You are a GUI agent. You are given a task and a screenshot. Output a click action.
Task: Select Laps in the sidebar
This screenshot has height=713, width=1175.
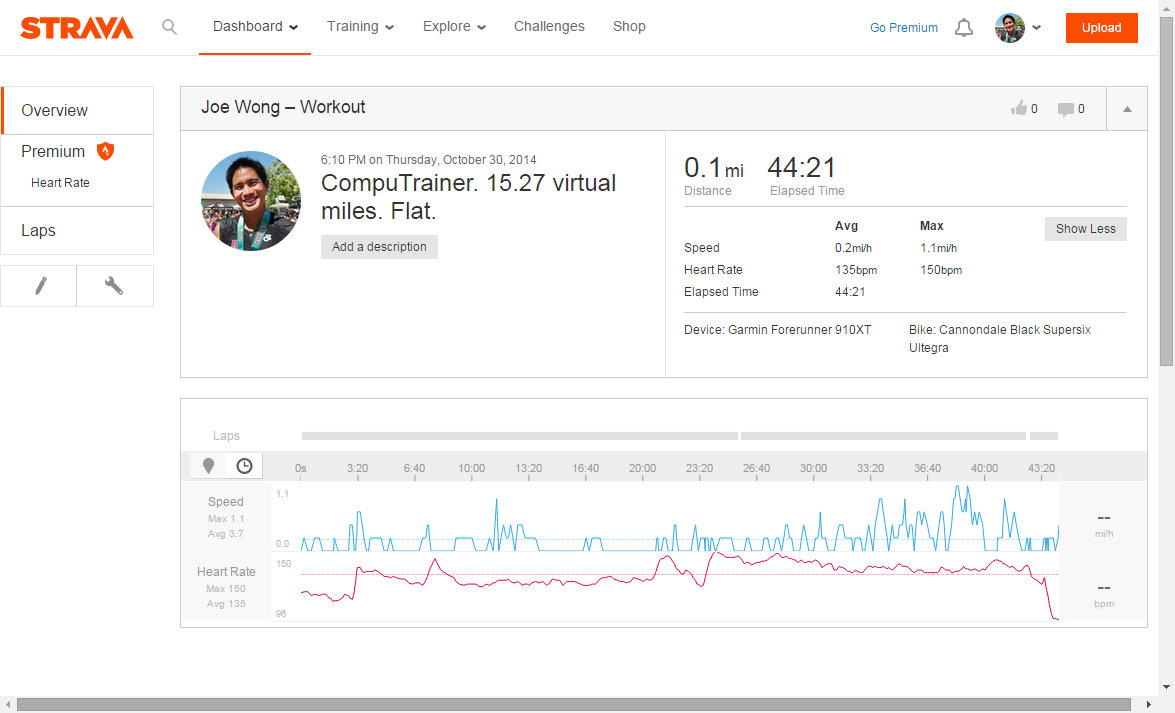tap(39, 231)
